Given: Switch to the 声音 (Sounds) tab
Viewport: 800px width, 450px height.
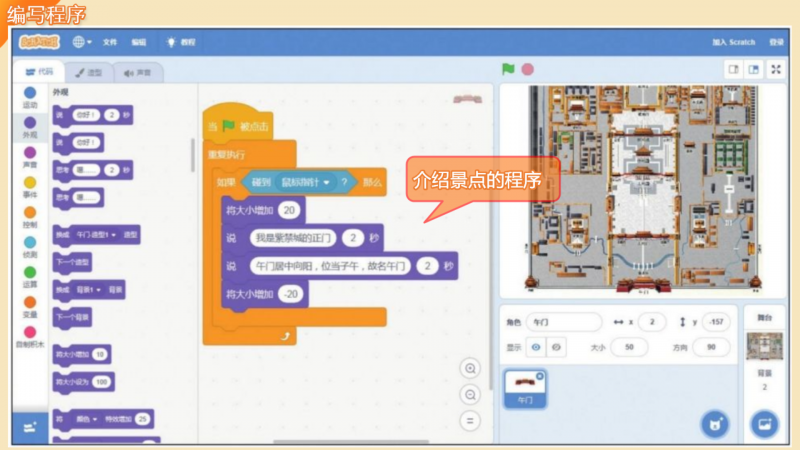Looking at the screenshot, I should (x=138, y=73).
